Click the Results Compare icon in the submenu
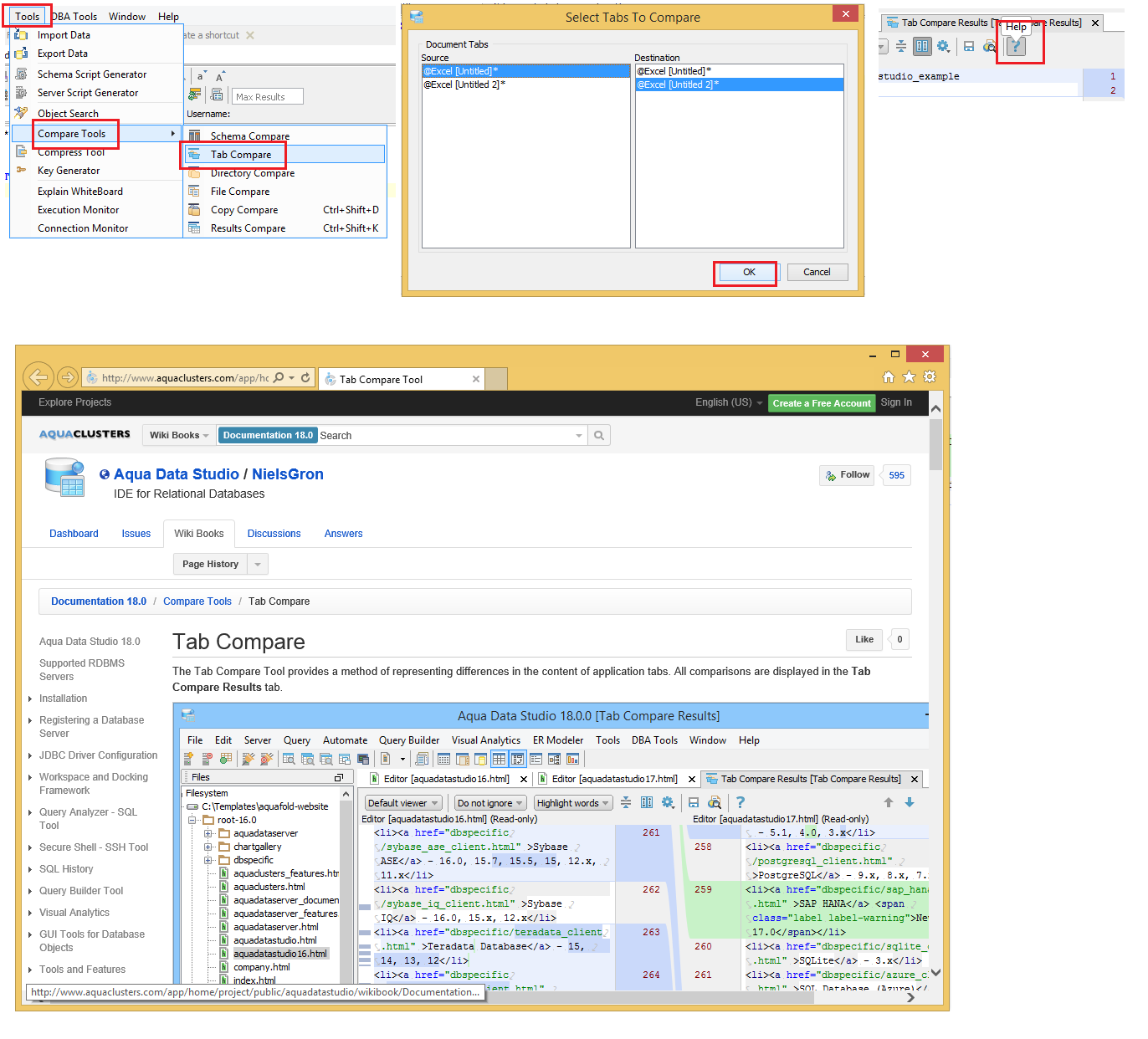1148x1039 pixels. [194, 228]
